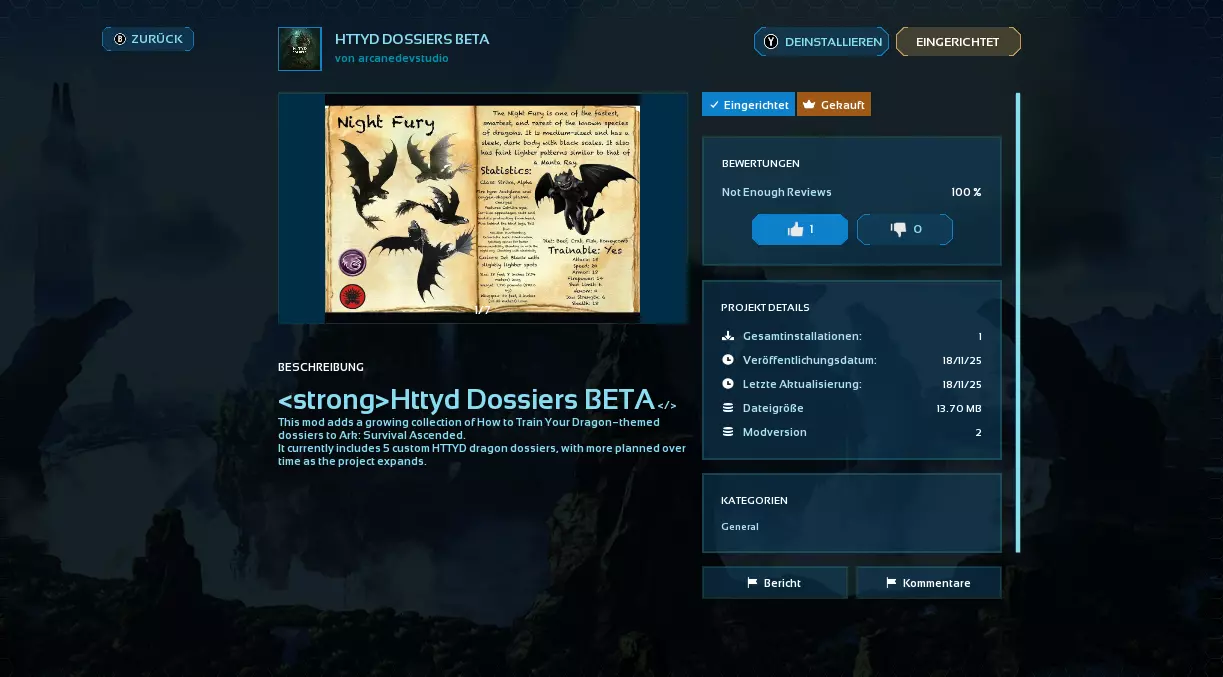Click the clock icon beside Veröffentlichungsdatum
The image size is (1223, 677).
[x=728, y=360]
